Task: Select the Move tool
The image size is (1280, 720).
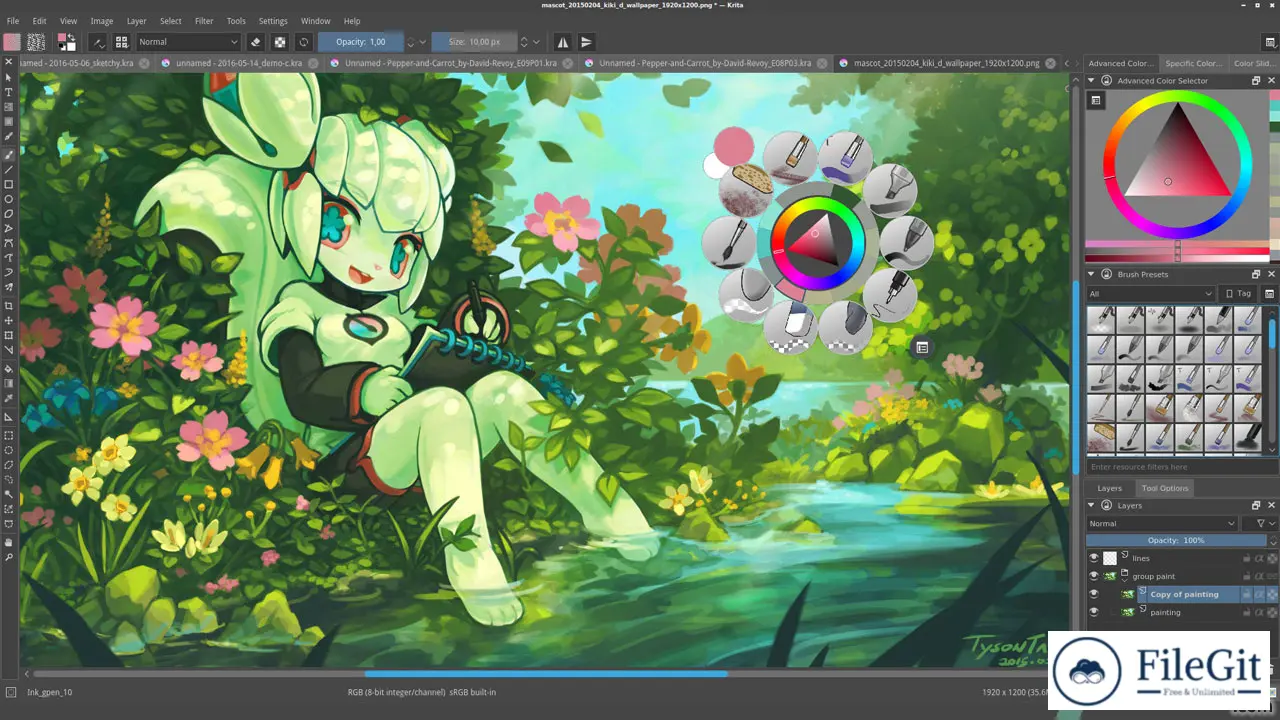Action: click(x=9, y=321)
